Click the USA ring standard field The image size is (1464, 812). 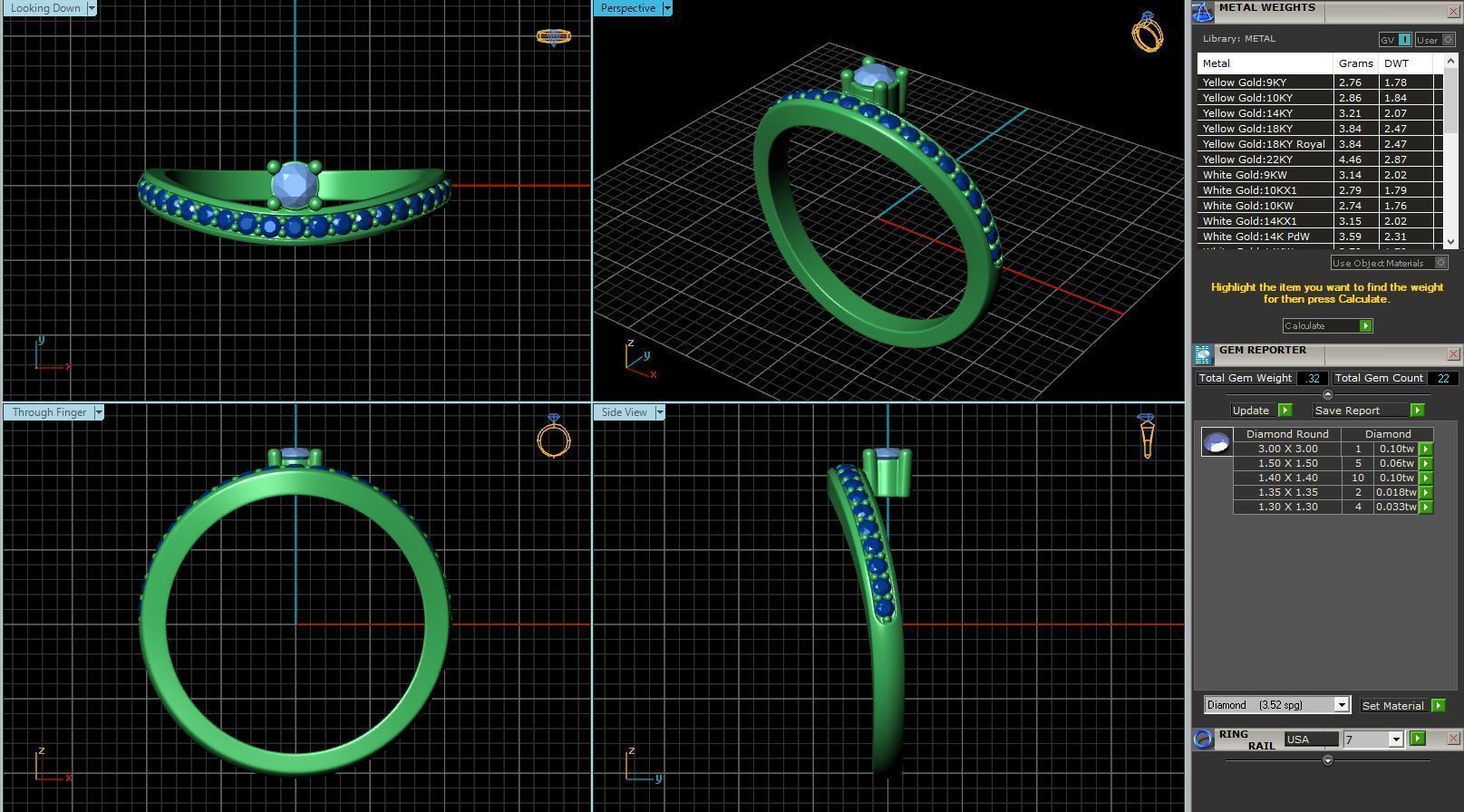click(x=1311, y=739)
